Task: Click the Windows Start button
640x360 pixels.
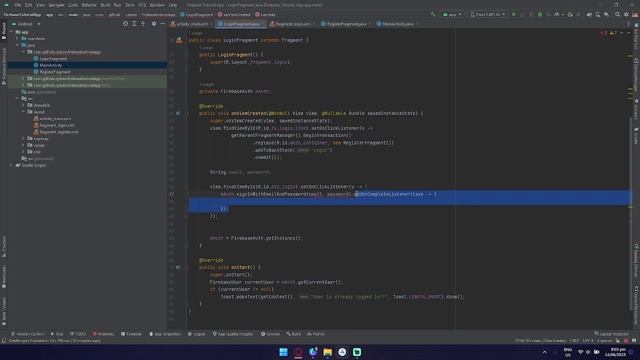Action: point(283,352)
